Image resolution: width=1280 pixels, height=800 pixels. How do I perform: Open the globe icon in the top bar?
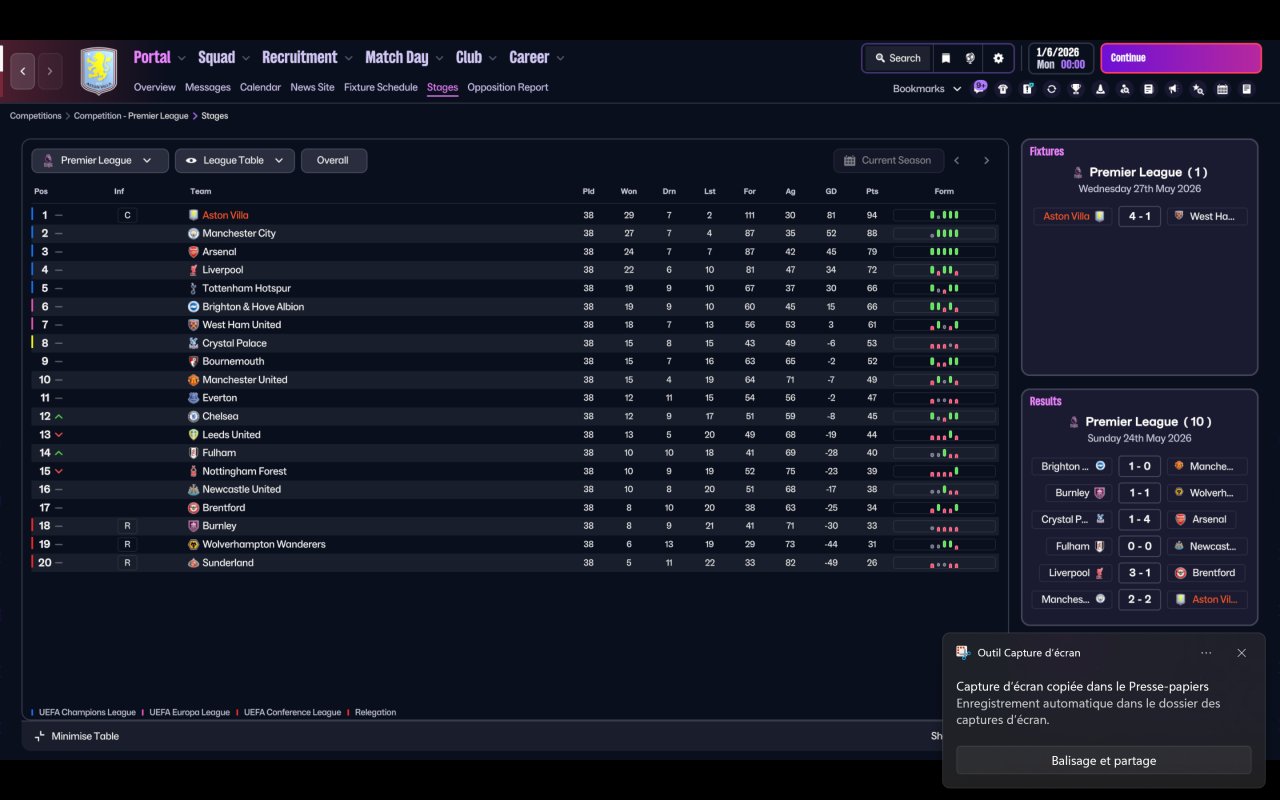click(x=970, y=58)
